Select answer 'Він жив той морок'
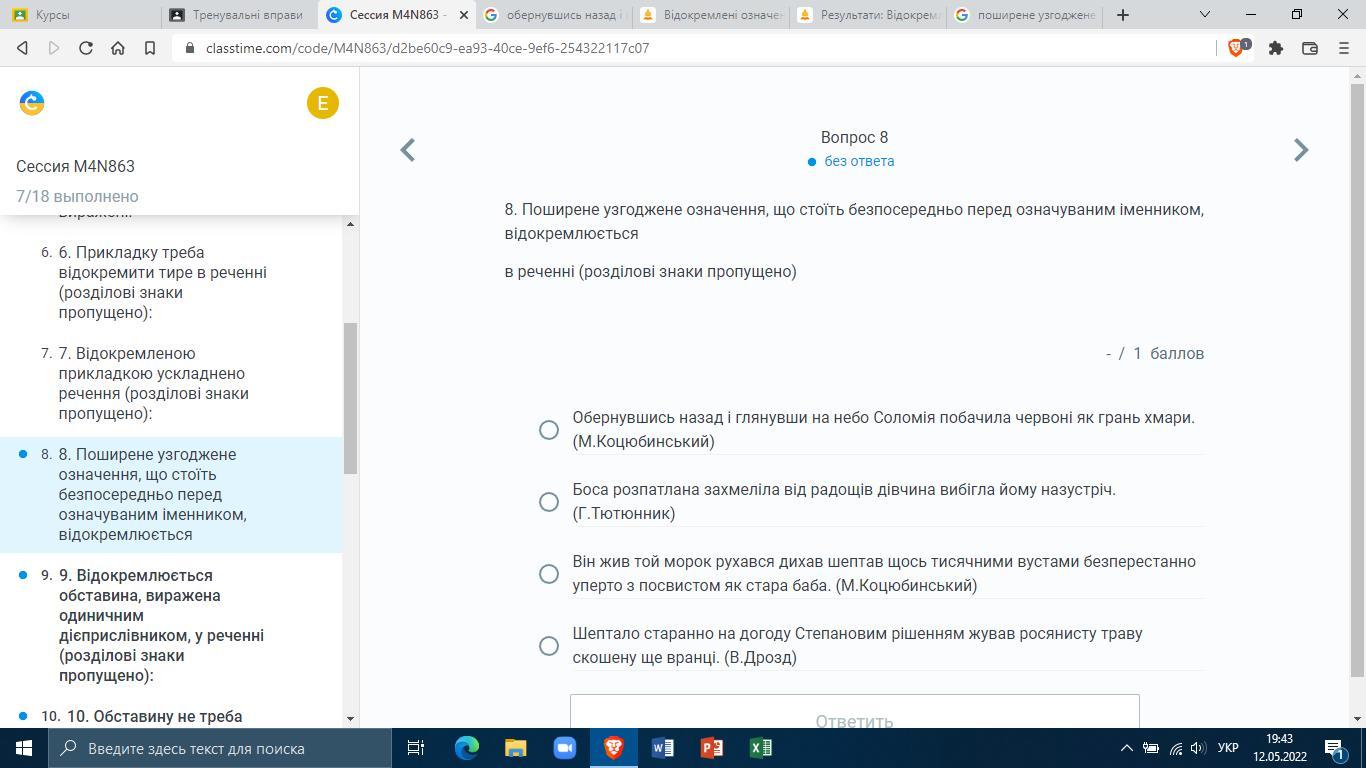The height and width of the screenshot is (768, 1366). (549, 574)
